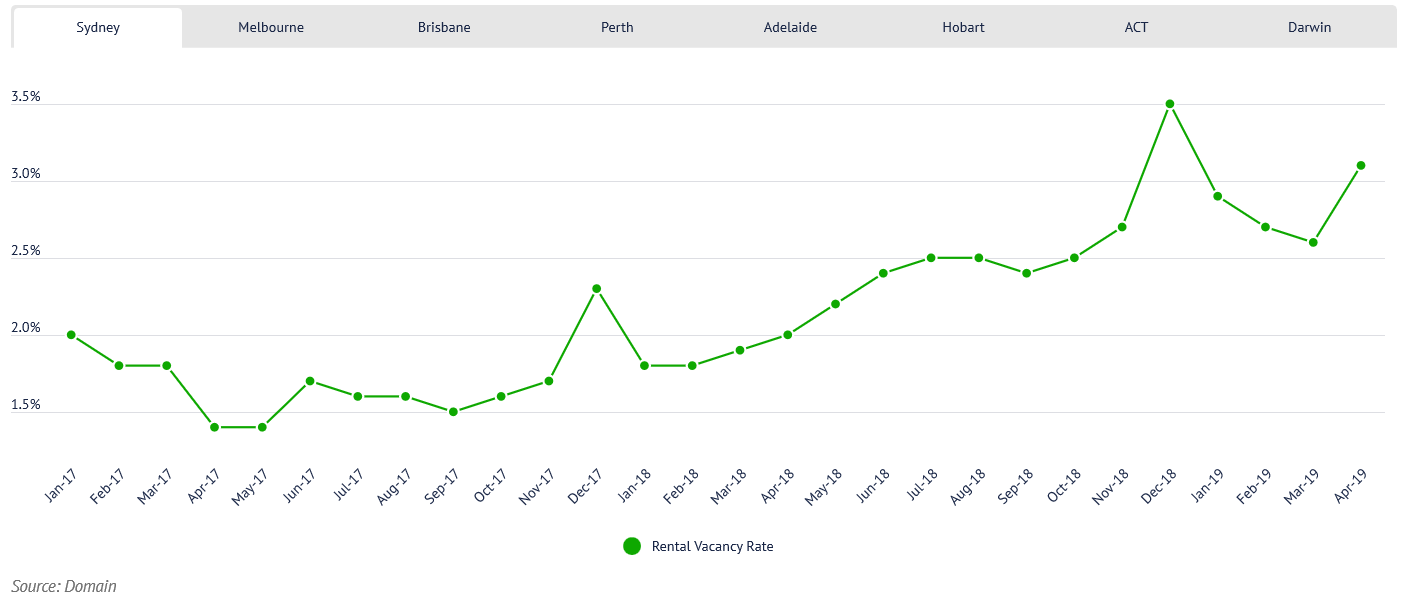Select the Jun-18 data point

tap(883, 273)
